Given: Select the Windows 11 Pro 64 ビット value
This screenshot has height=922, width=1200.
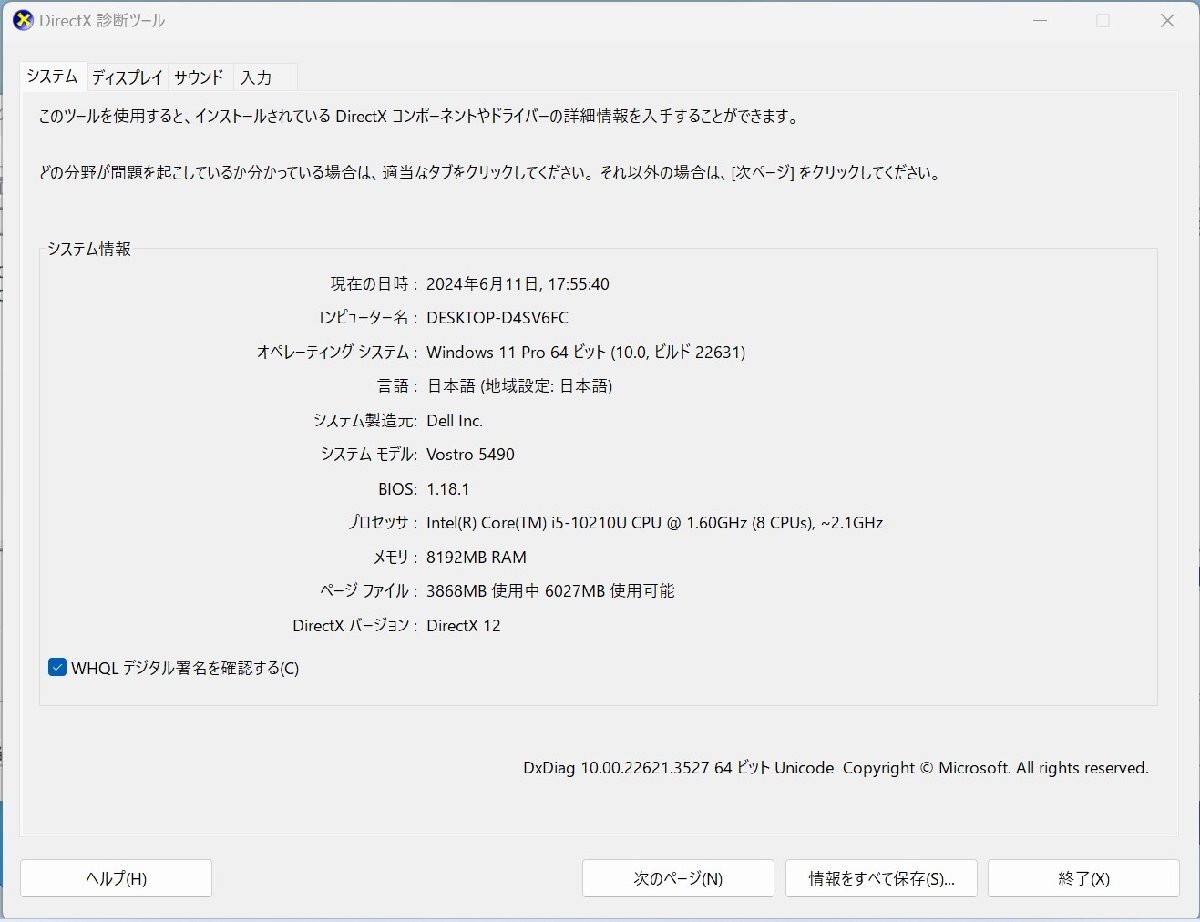Looking at the screenshot, I should click(x=586, y=352).
